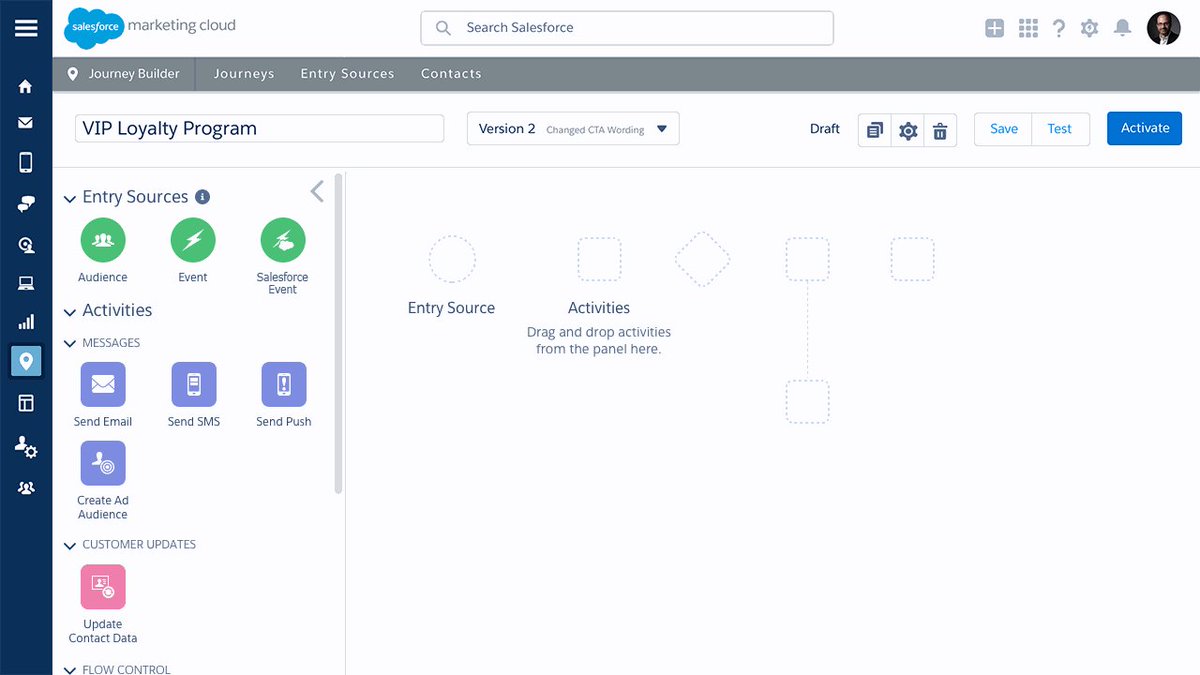
Task: Click the Salesforce Marketing Cloud logo
Action: [x=150, y=27]
